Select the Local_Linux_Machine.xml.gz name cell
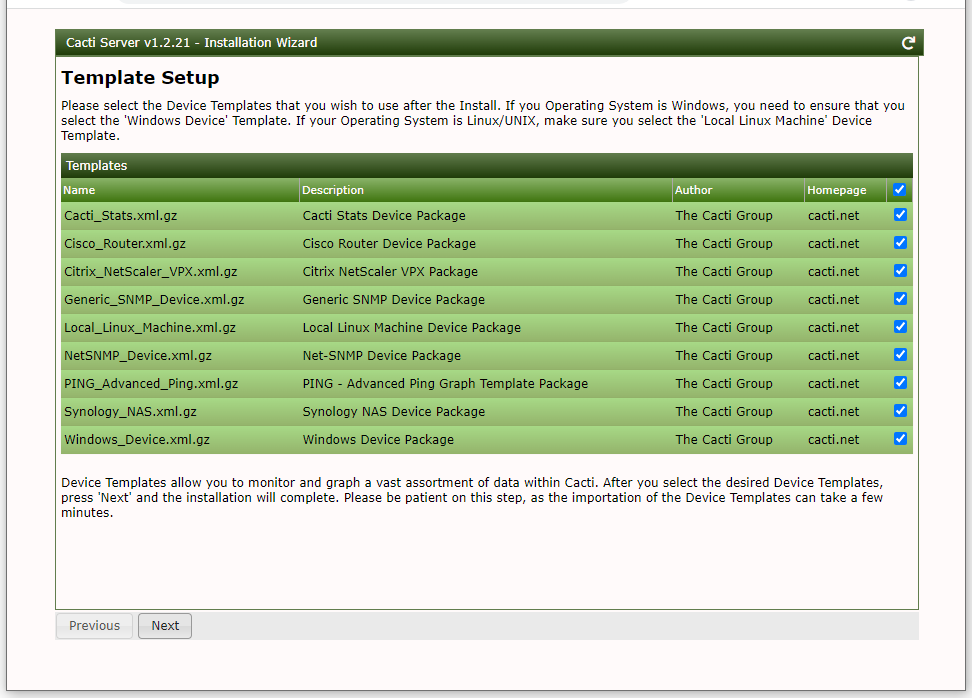The width and height of the screenshot is (972, 698). click(180, 327)
